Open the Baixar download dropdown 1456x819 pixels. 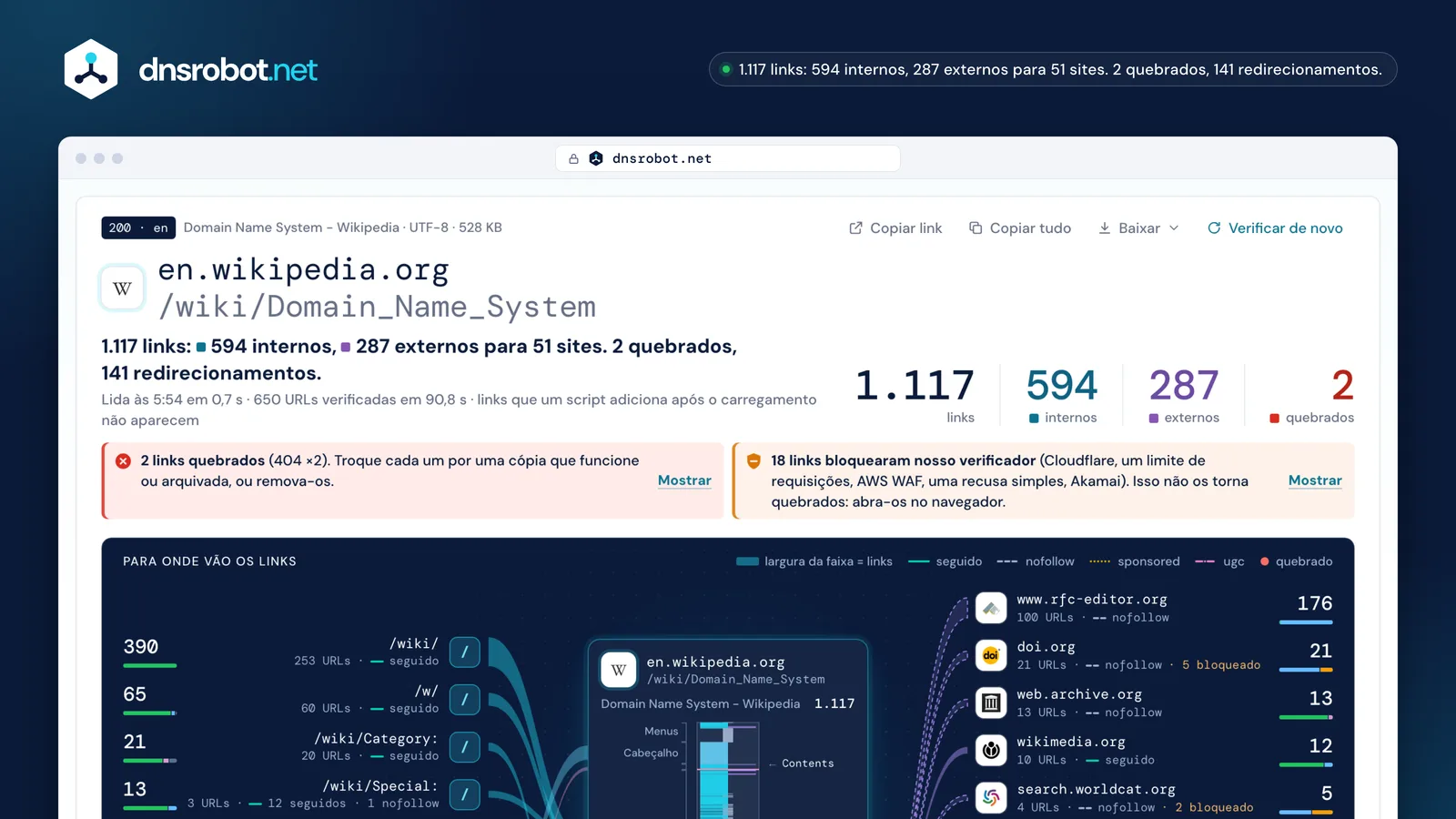1138,228
